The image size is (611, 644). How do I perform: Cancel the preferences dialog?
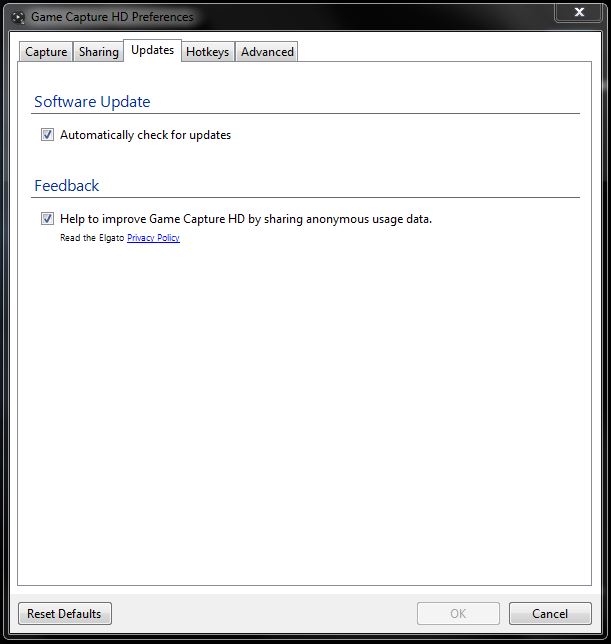[550, 613]
